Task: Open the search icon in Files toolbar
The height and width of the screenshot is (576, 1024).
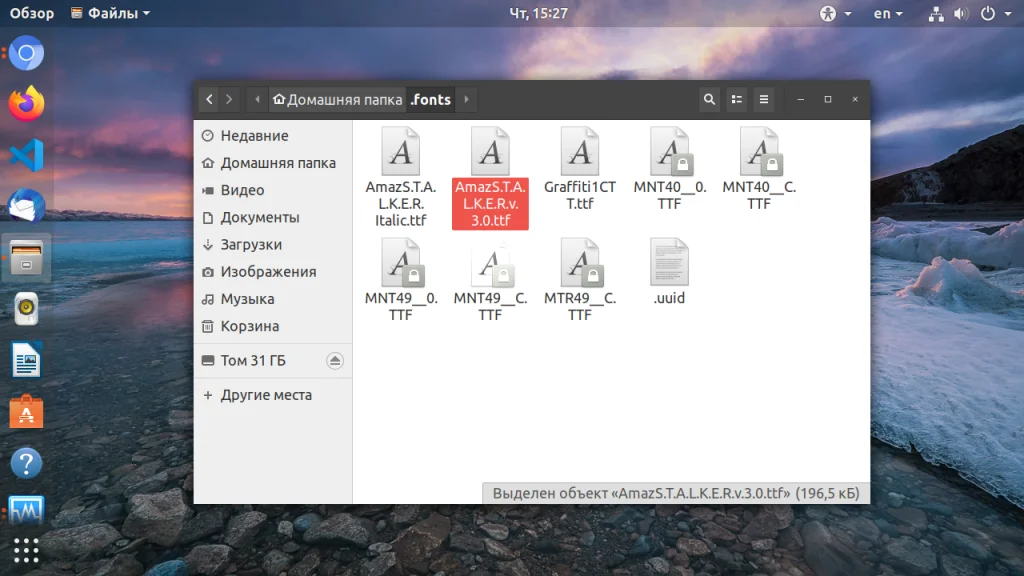Action: 709,99
